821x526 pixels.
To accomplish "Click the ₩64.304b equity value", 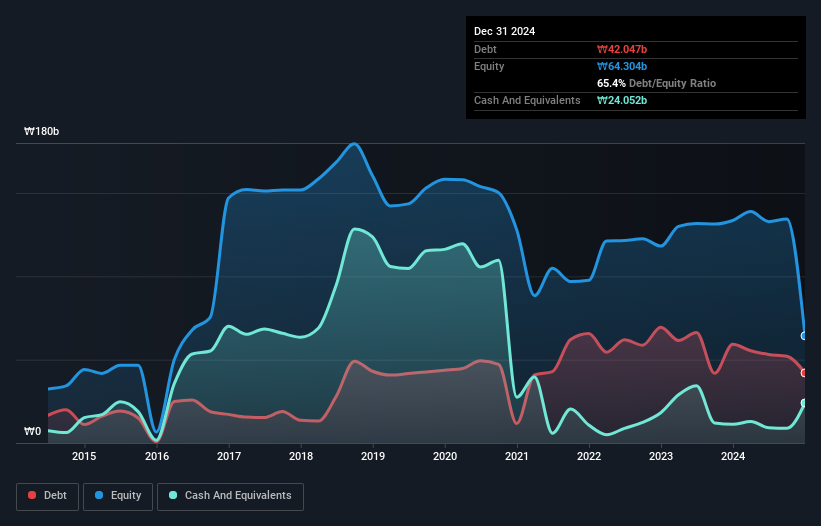I will 622,66.
